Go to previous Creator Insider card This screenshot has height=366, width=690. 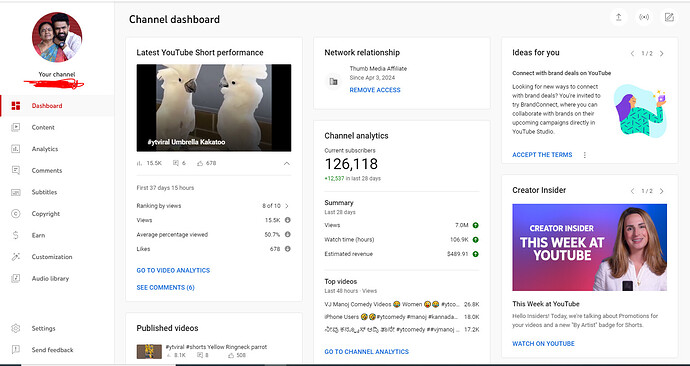click(632, 191)
